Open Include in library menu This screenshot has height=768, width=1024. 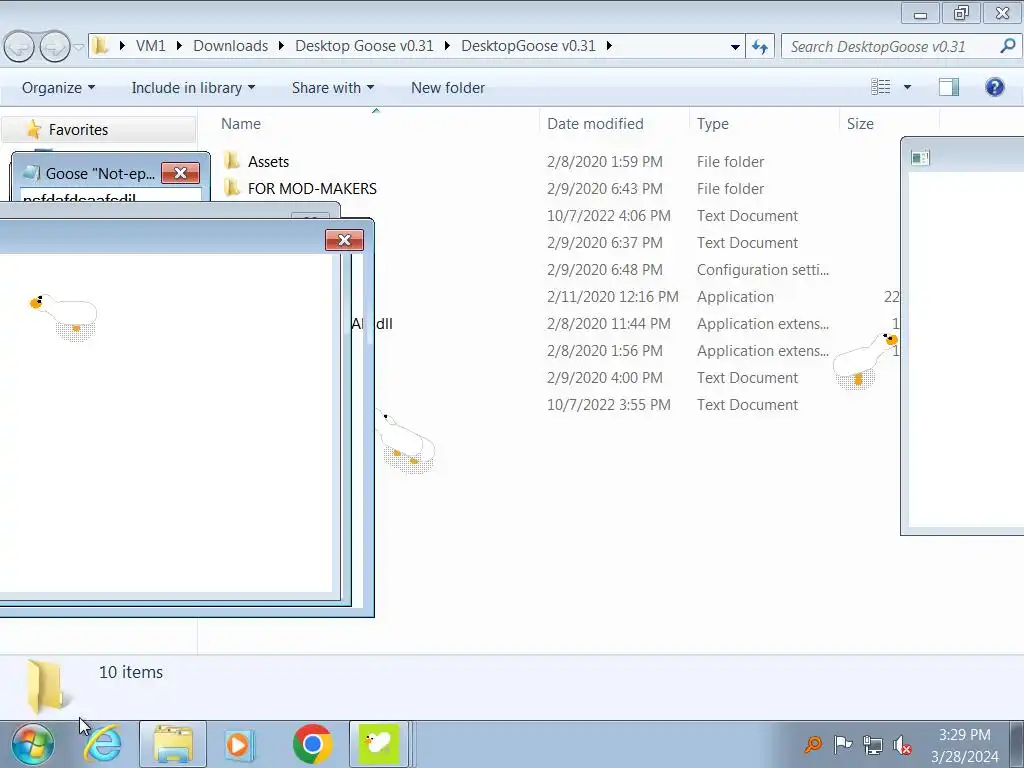(x=193, y=88)
